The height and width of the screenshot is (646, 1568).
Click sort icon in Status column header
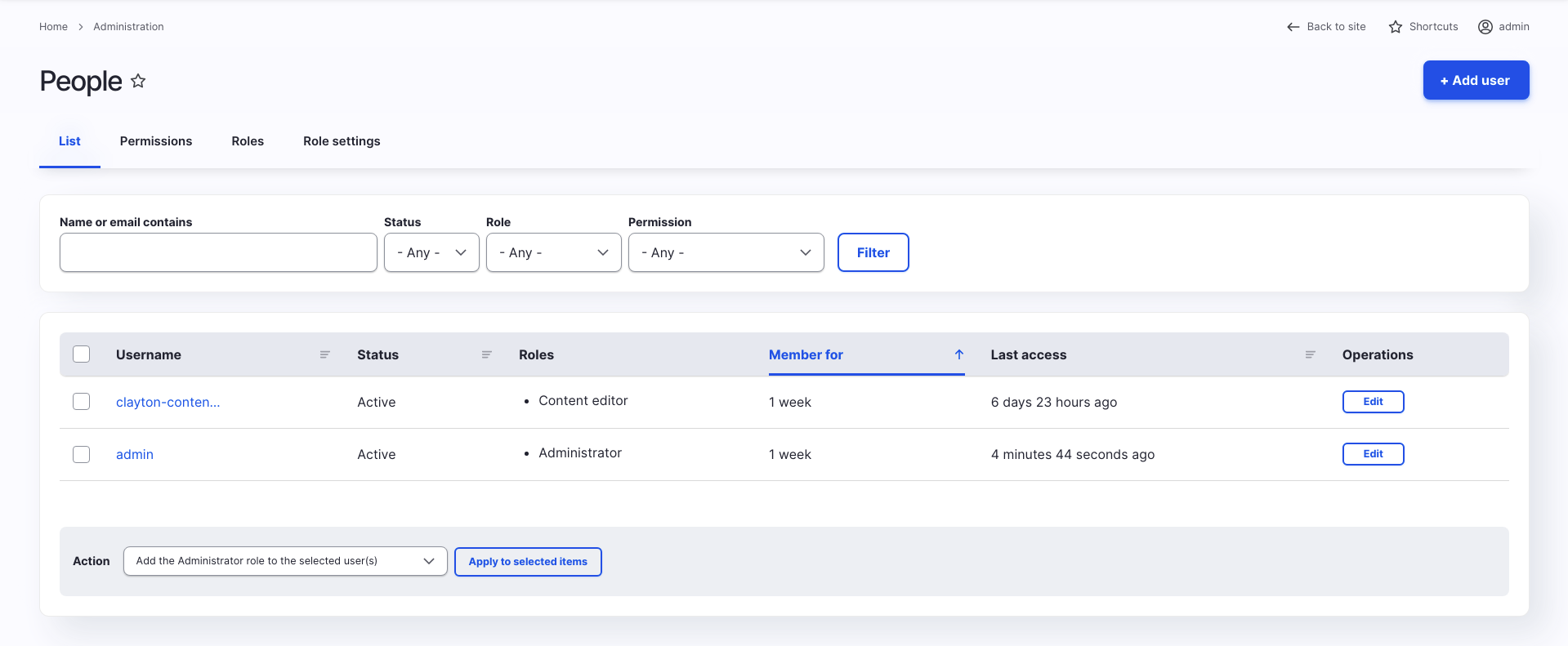(x=486, y=354)
